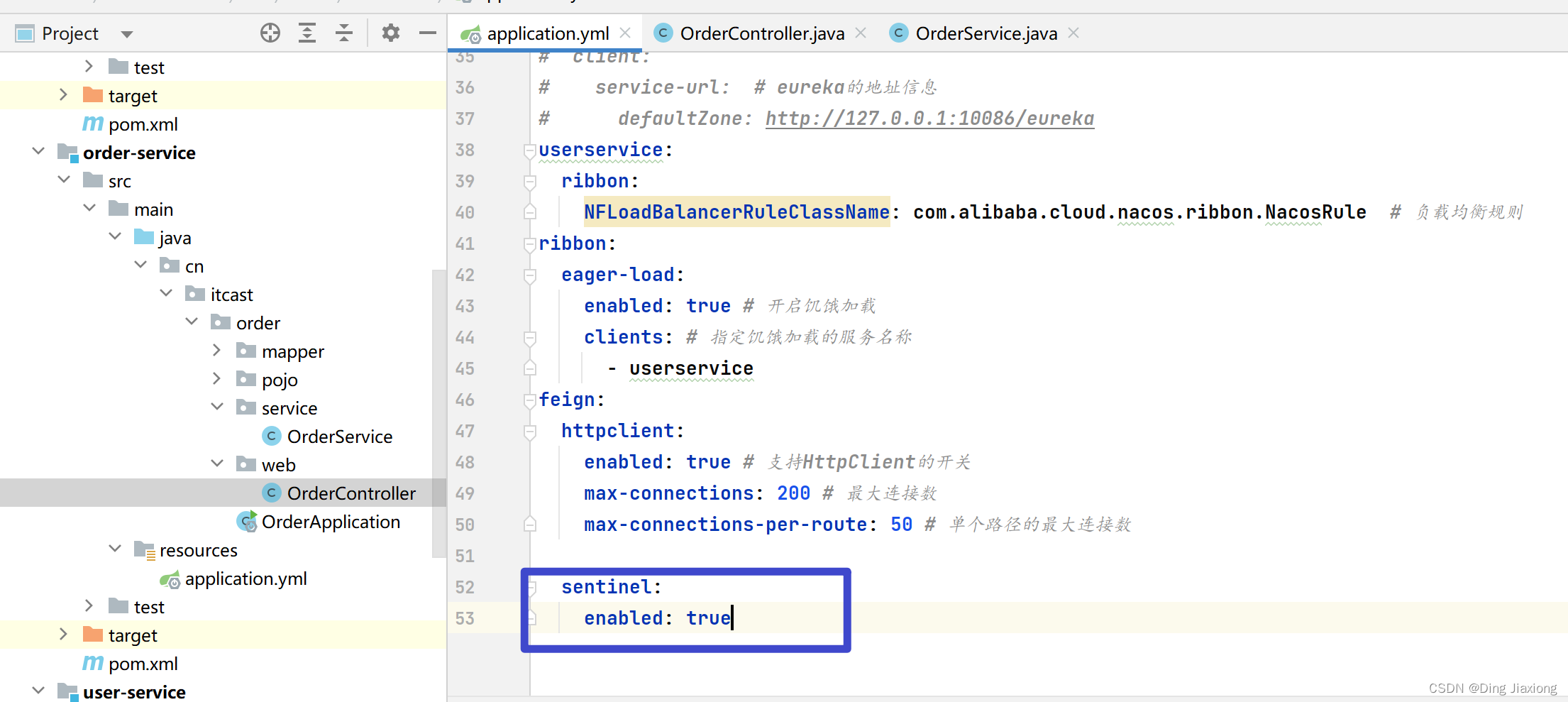Close the application.yml tab
Screen dimensions: 1568x702
(625, 33)
